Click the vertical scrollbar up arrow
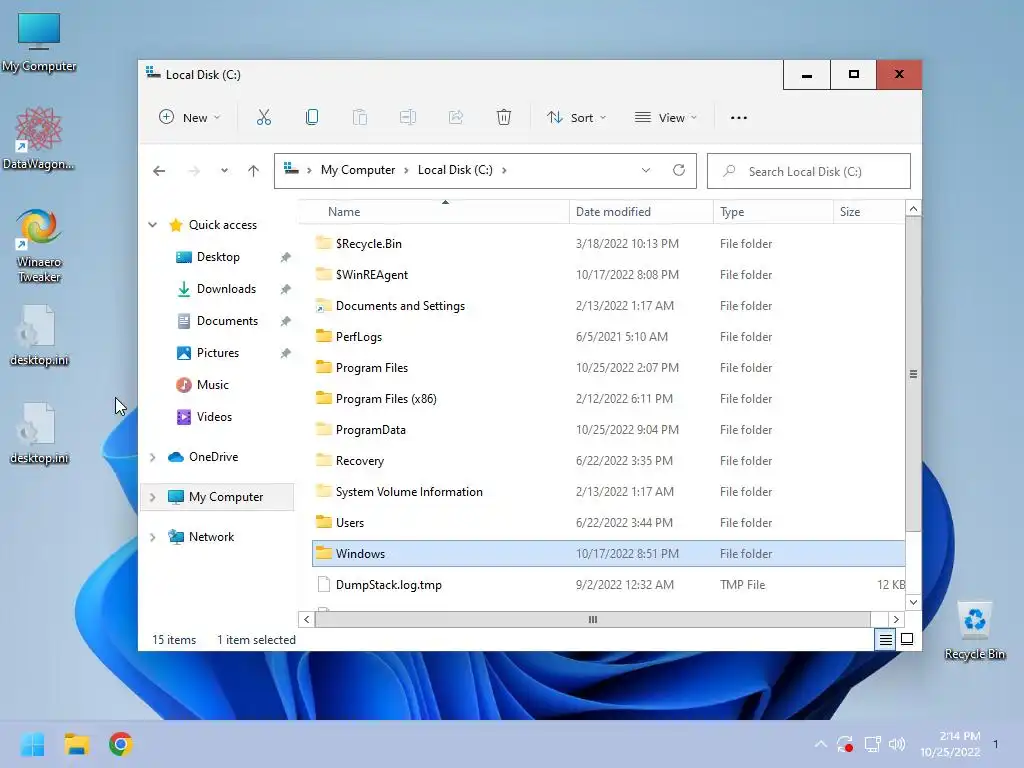The height and width of the screenshot is (768, 1024). coord(914,209)
